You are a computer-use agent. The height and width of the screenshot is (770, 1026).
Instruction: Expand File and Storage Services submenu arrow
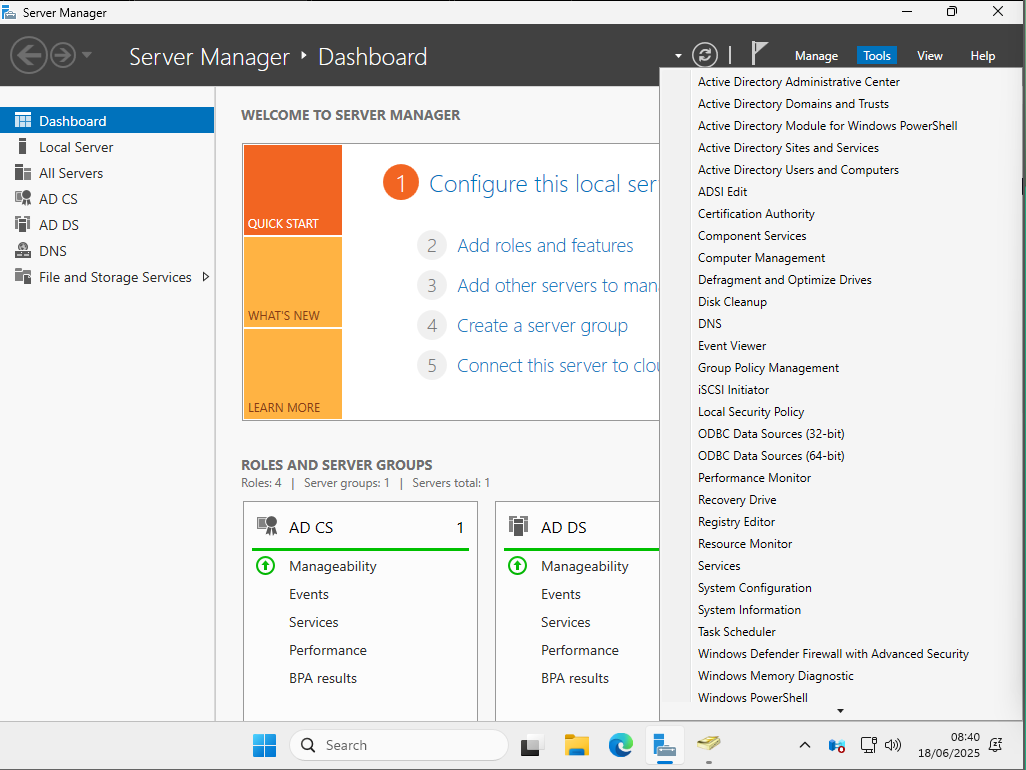[x=205, y=277]
